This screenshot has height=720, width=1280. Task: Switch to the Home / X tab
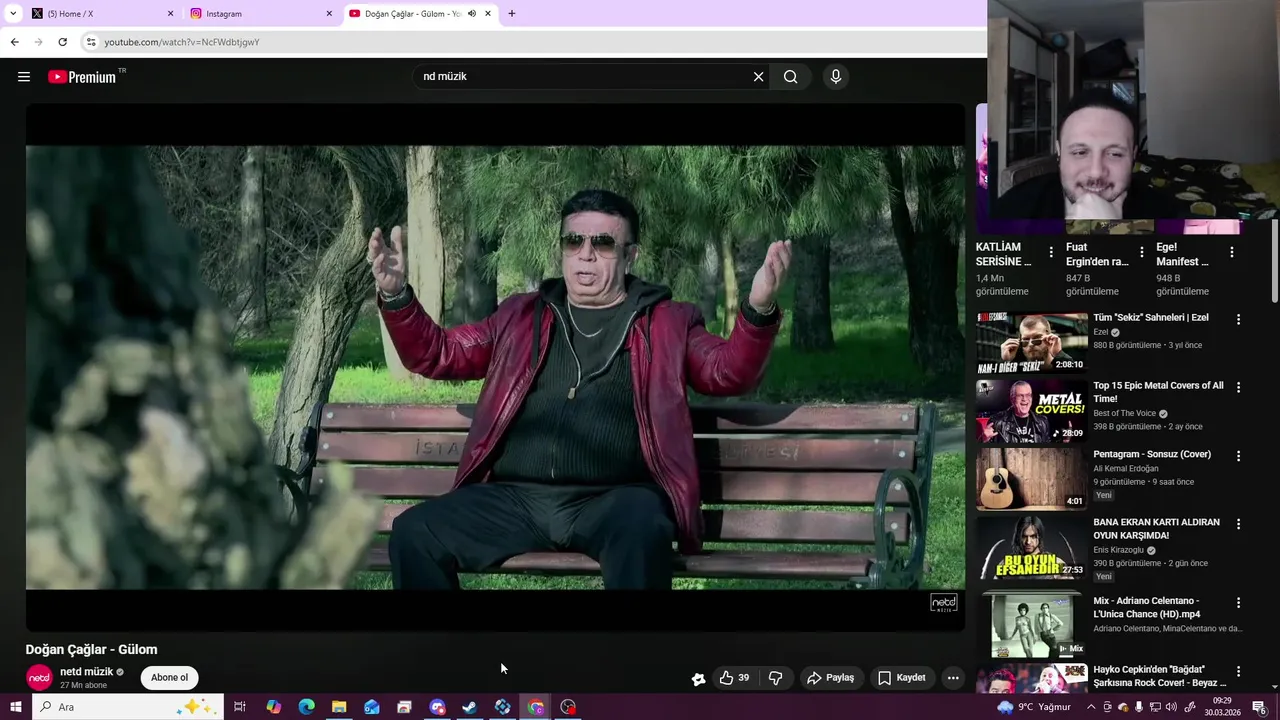(103, 14)
